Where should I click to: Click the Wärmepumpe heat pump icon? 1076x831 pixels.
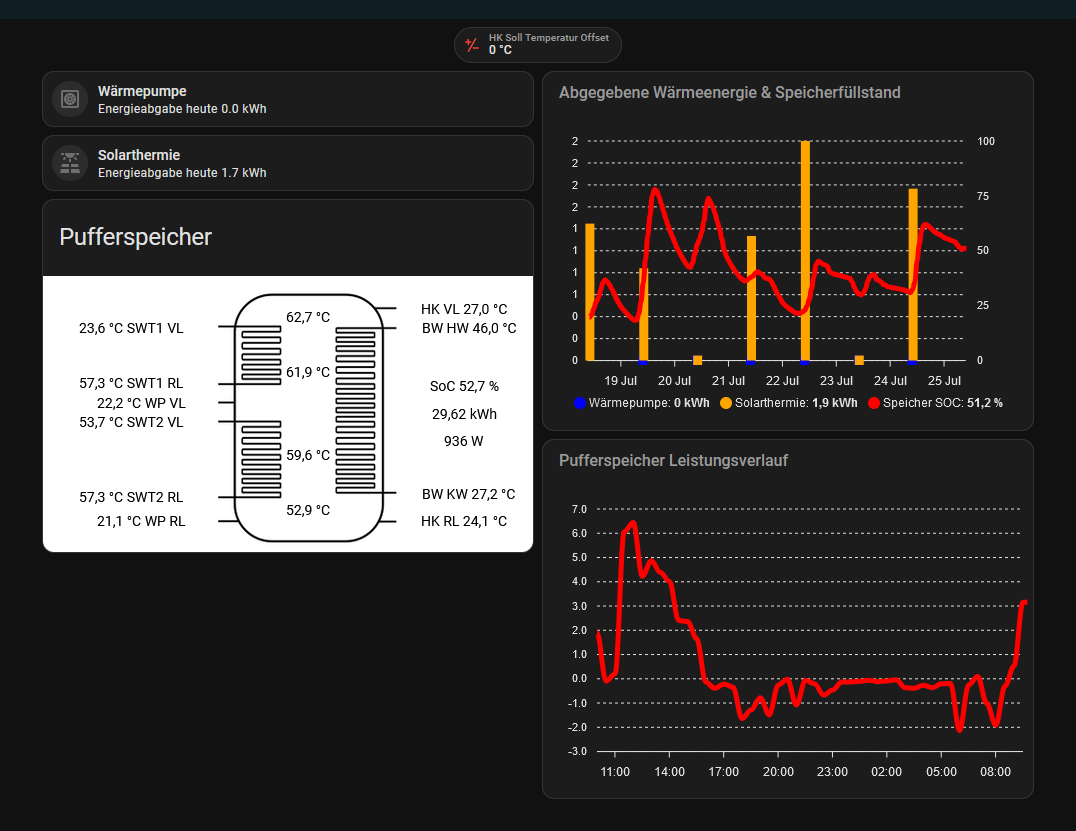click(70, 99)
